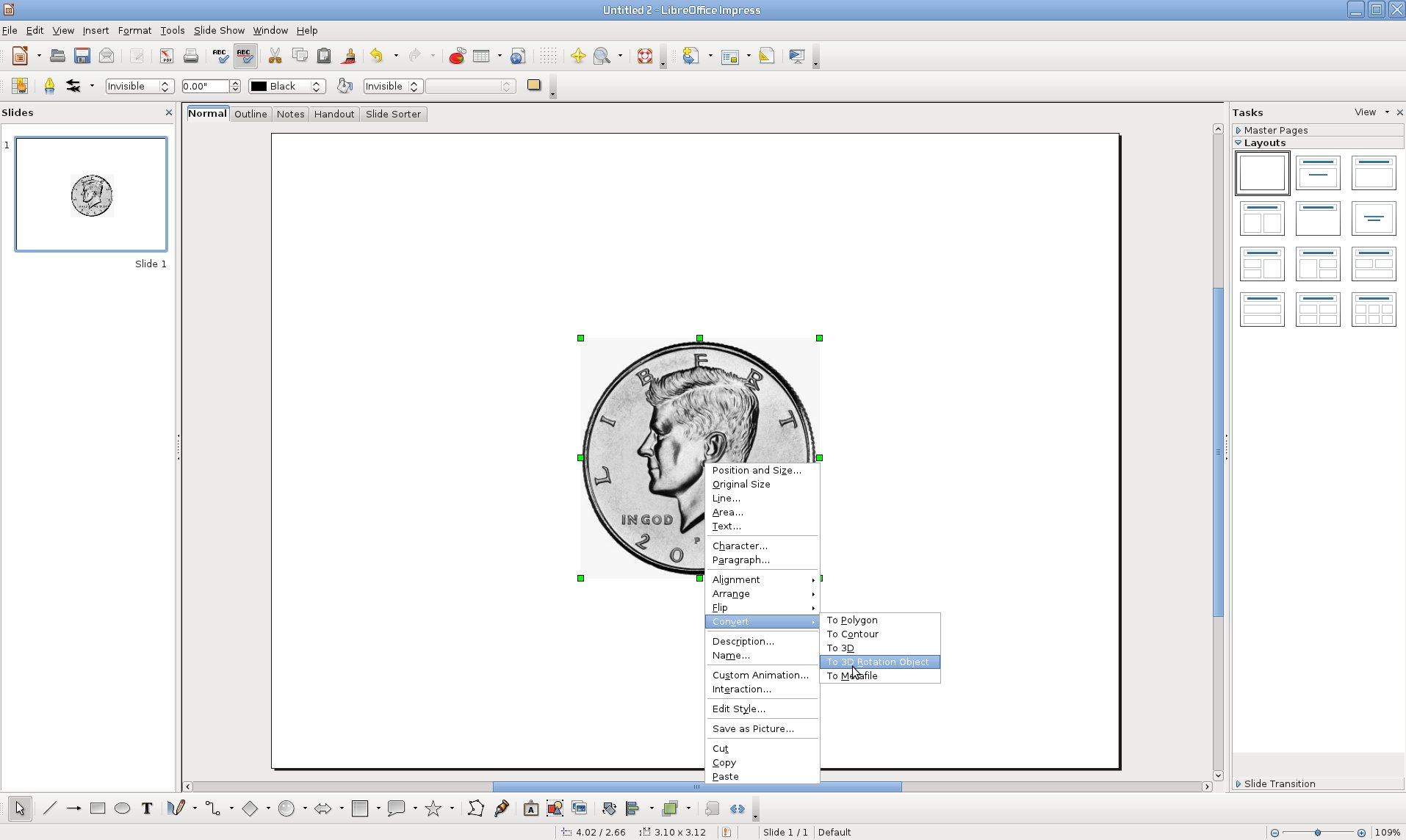Click the zoom in plus button
Viewport: 1406px width, 840px height.
click(1361, 833)
